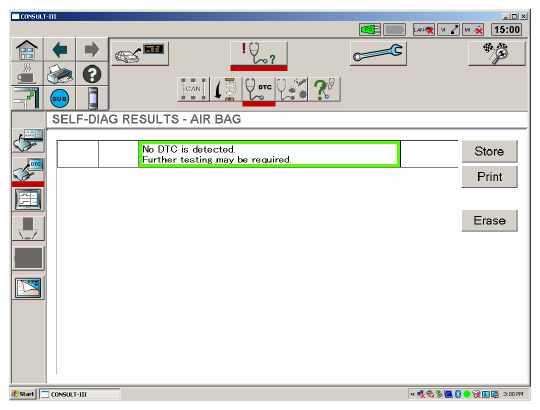The height and width of the screenshot is (410, 540).
Task: Open the data monitor sidebar icon
Action: (x=28, y=199)
